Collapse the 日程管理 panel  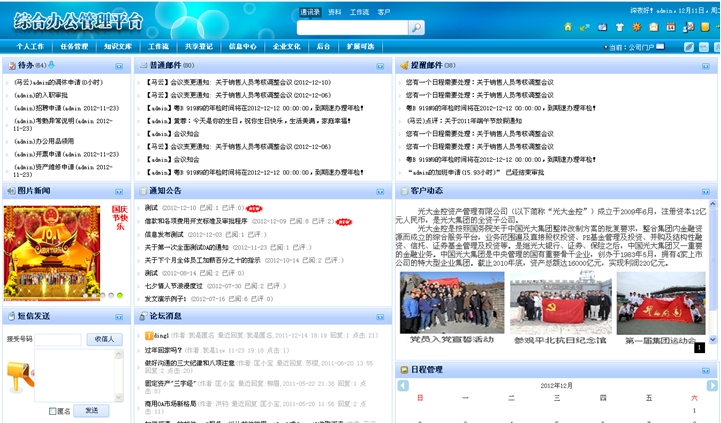click(x=706, y=371)
